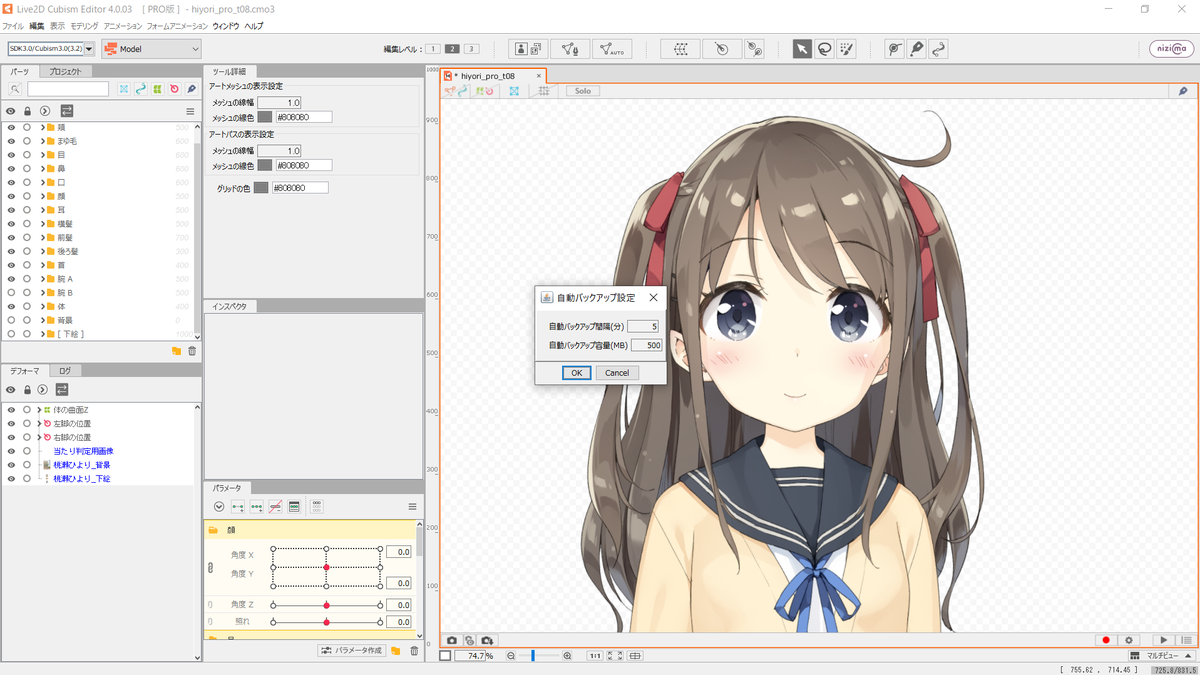This screenshot has height=675, width=1200.
Task: Expand the まゆ毛 folder
Action: pyautogui.click(x=43, y=141)
